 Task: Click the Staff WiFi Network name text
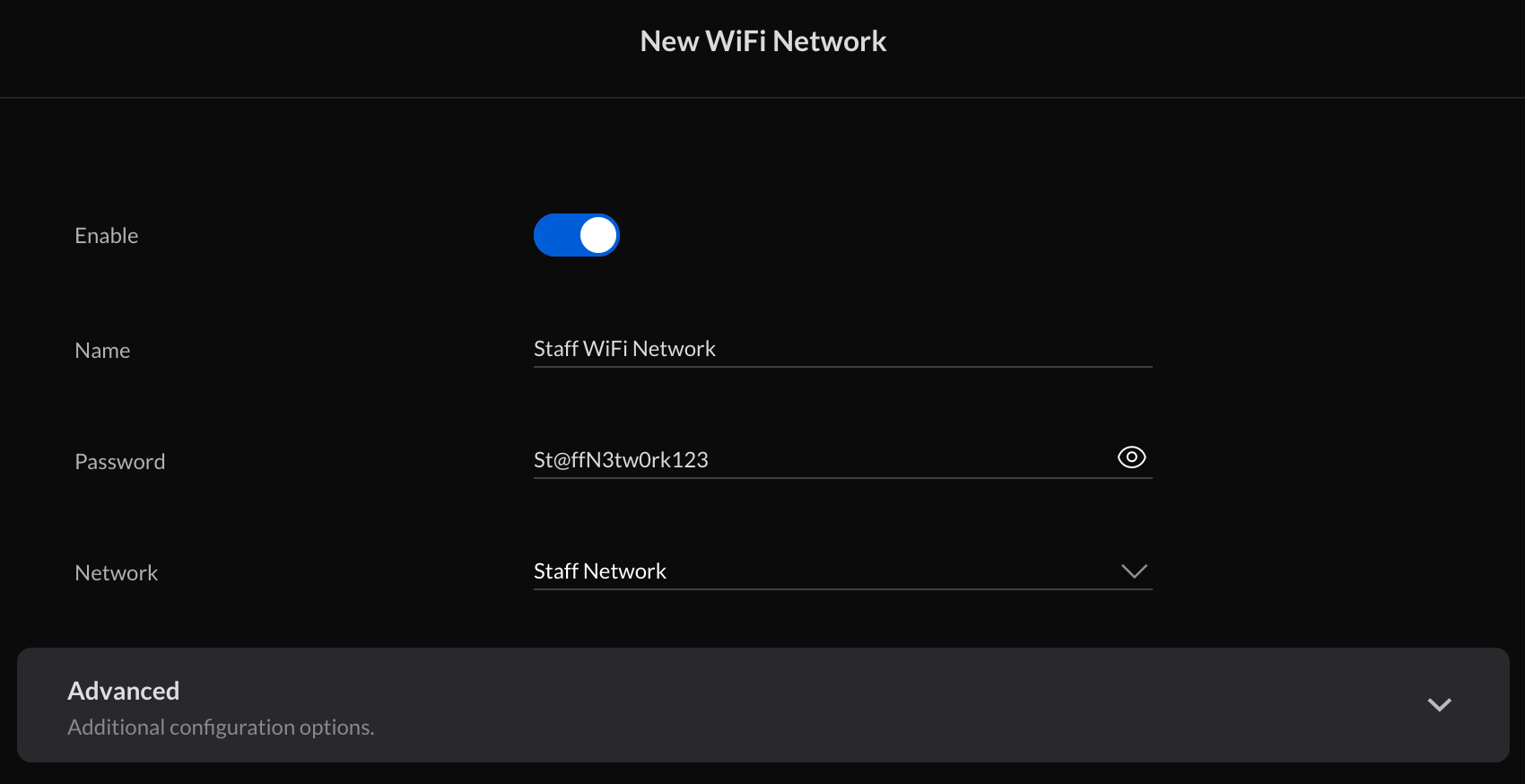coord(624,349)
